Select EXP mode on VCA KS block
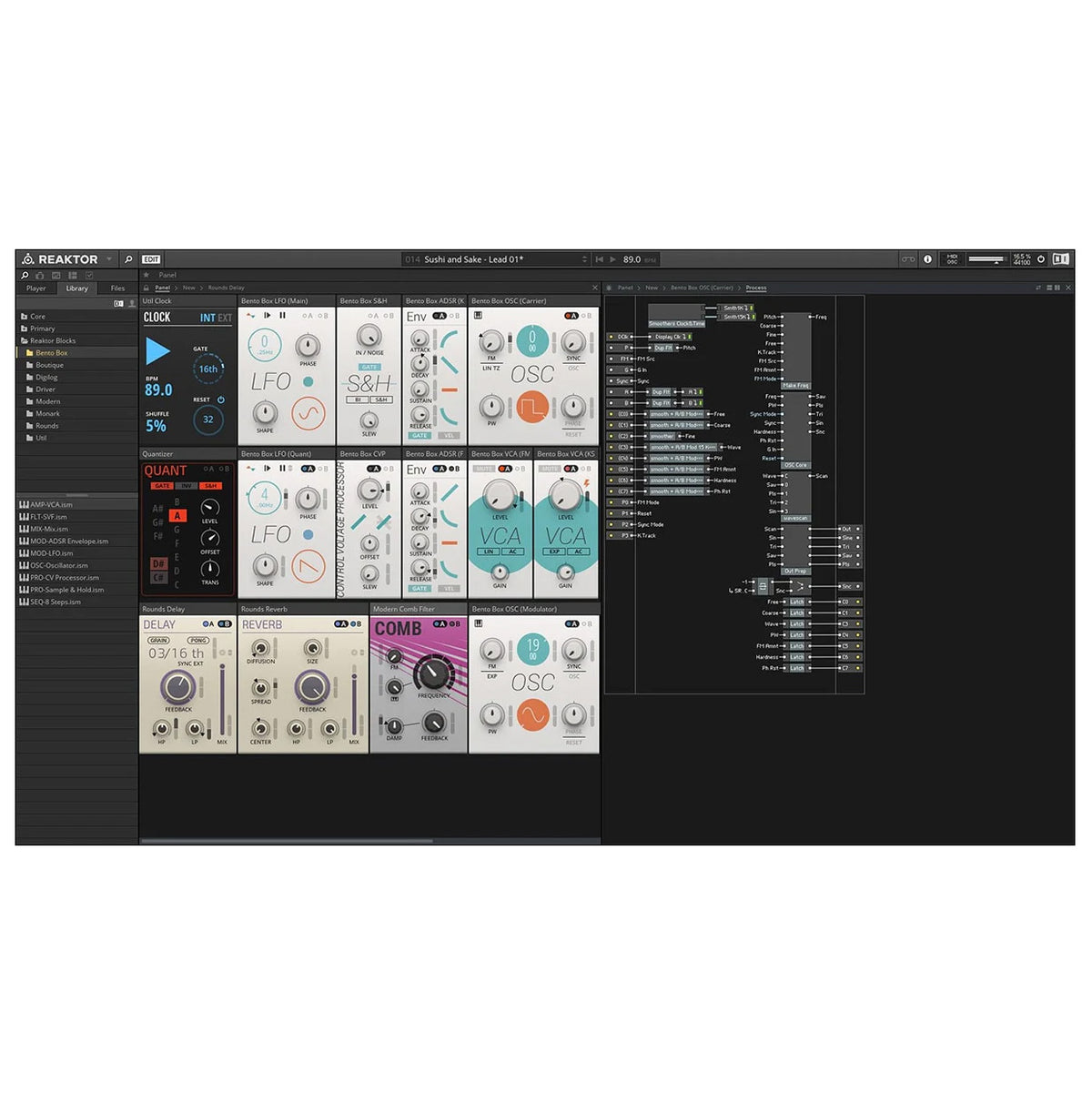This screenshot has width=1092, height=1093. coord(554,552)
